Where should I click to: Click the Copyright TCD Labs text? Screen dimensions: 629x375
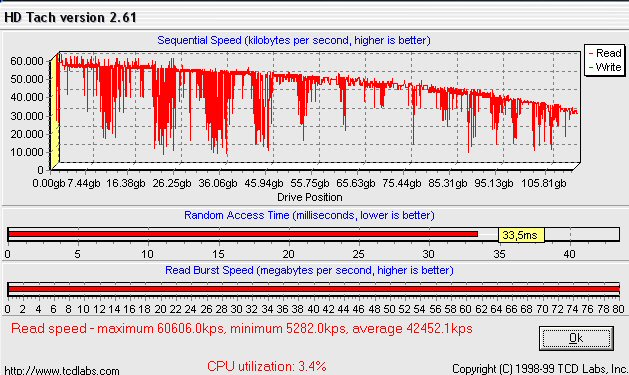point(540,369)
